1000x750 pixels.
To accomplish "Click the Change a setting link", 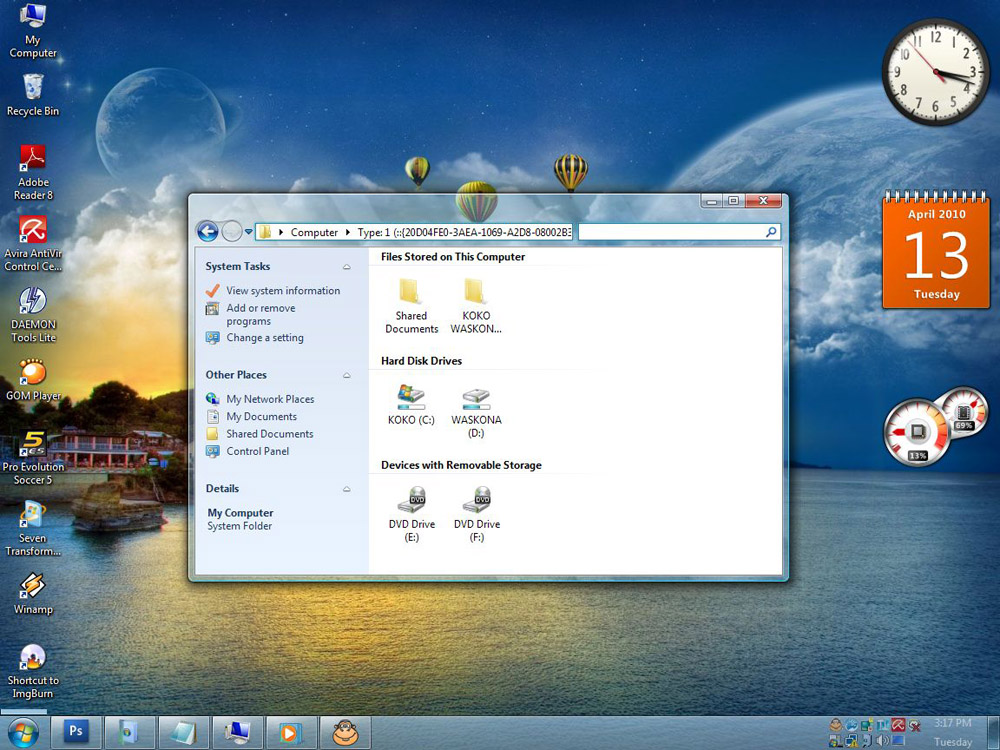I will coord(265,338).
